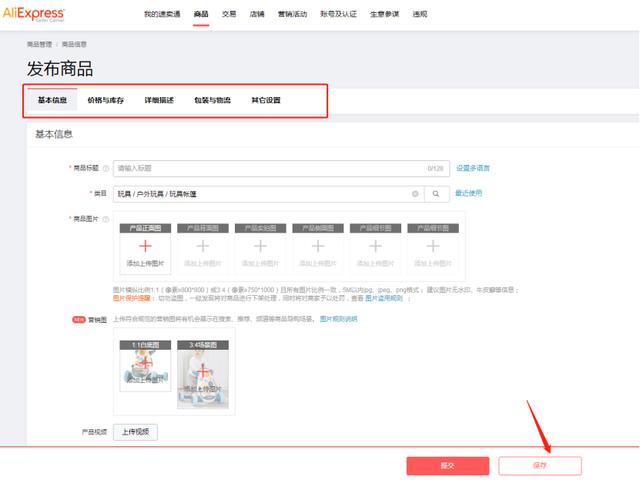Image resolution: width=640 pixels, height=480 pixels.
Task: Open the 生意参谋 menu in the top navigation
Action: click(x=384, y=14)
